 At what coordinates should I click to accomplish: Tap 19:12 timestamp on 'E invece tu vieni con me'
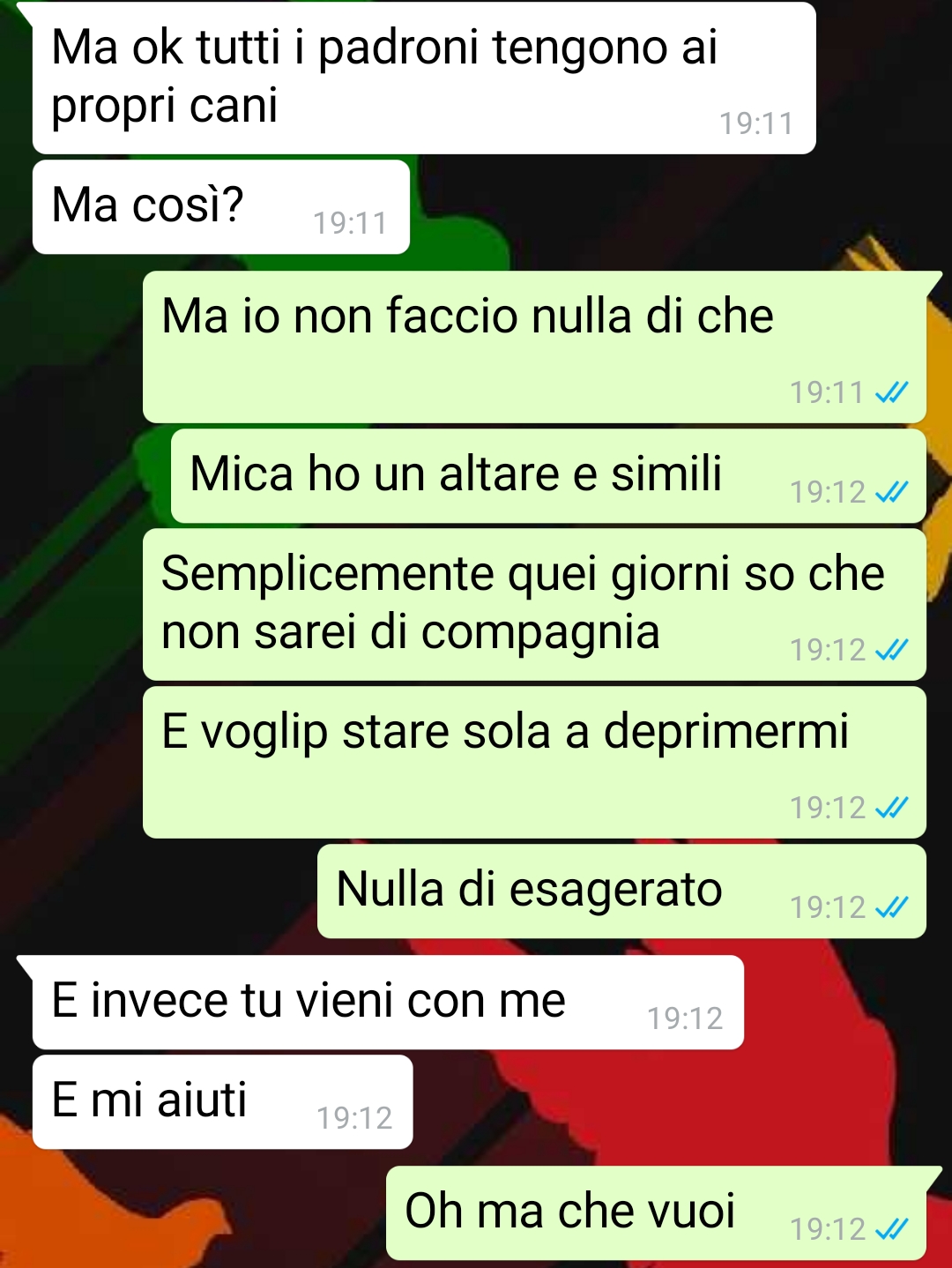click(685, 1018)
